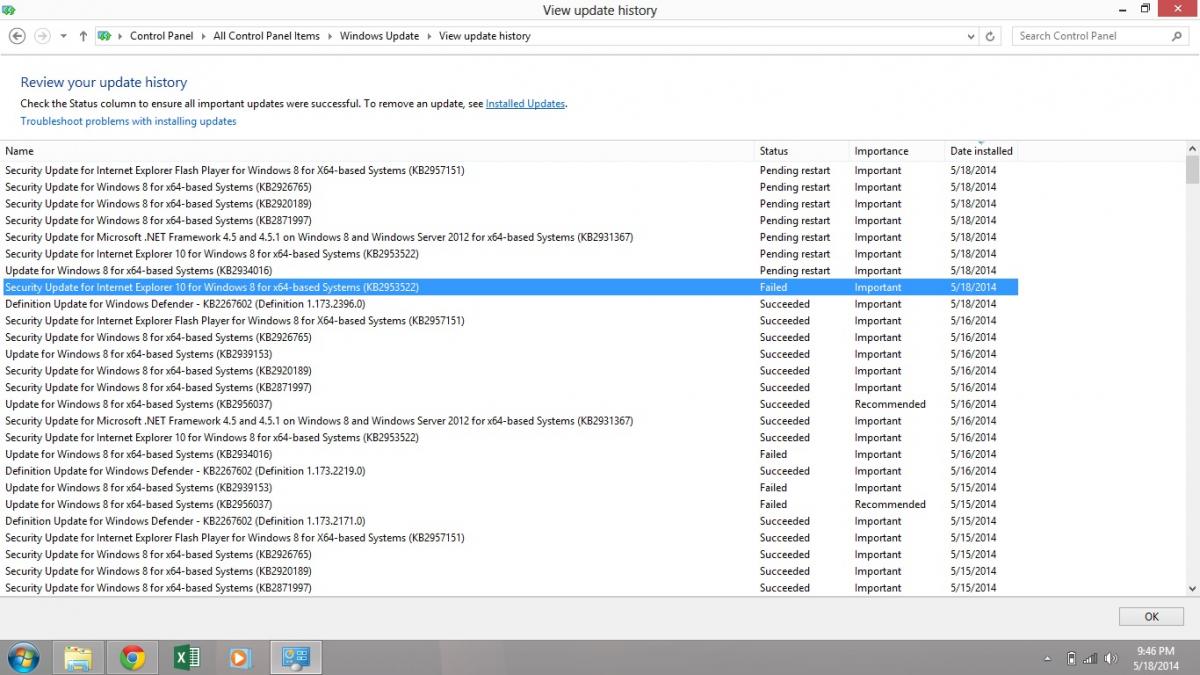Click Recommended cell in Succeeded KB2956037 row

point(890,404)
